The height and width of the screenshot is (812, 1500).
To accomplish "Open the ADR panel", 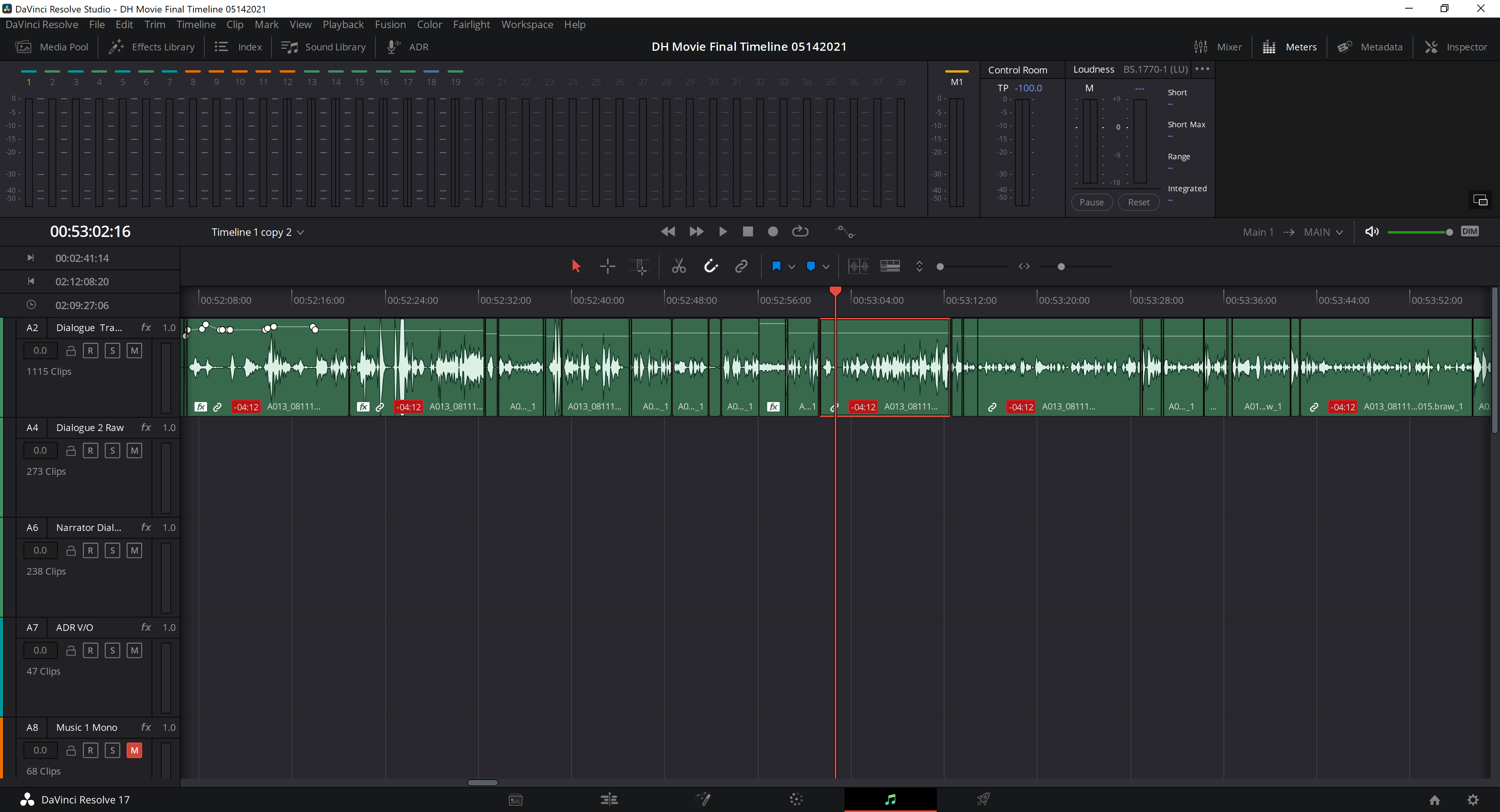I will coord(407,47).
